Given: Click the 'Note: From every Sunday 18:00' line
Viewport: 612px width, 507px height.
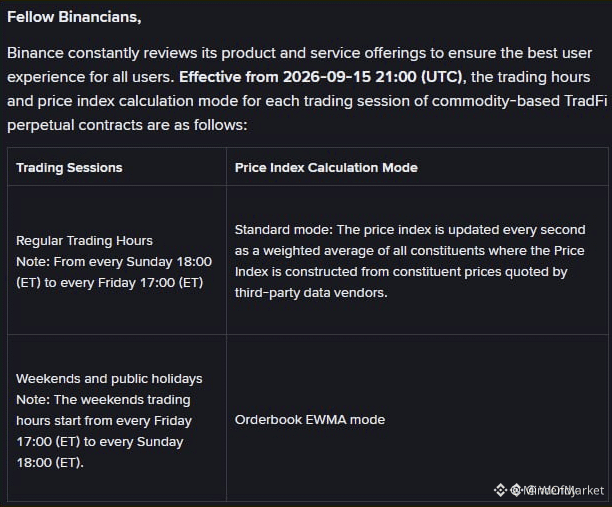Looking at the screenshot, I should pyautogui.click(x=114, y=262).
